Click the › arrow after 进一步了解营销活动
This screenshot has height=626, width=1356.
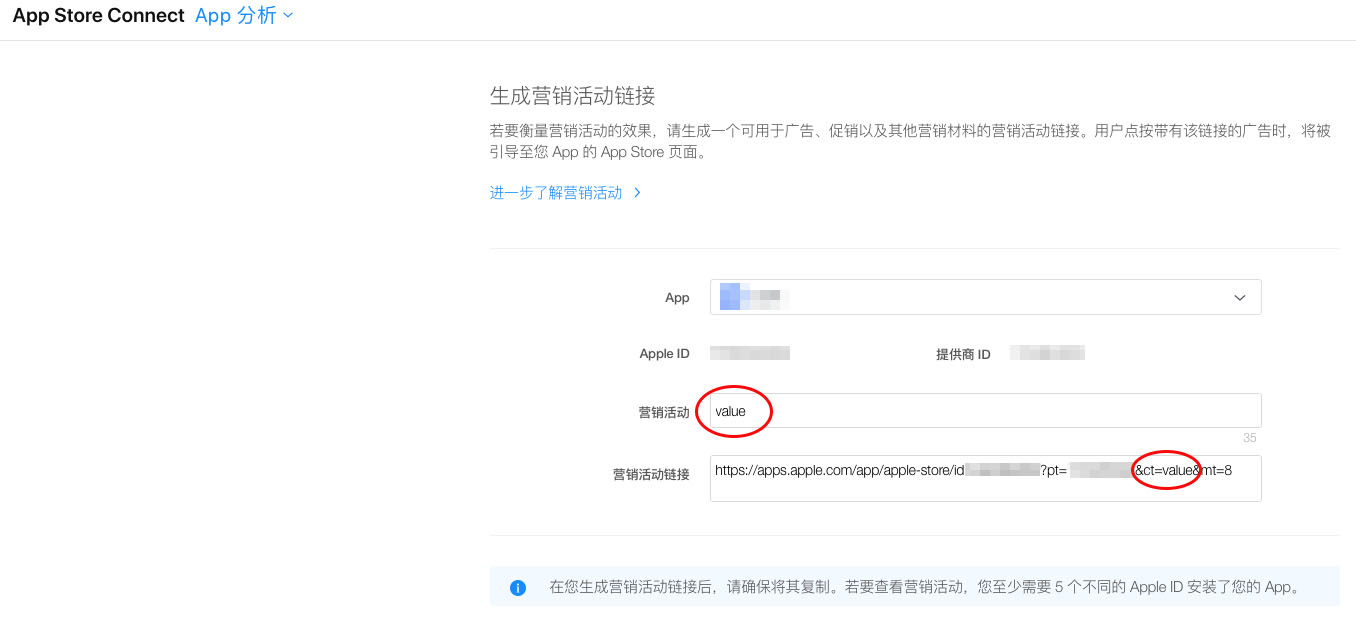coord(637,192)
